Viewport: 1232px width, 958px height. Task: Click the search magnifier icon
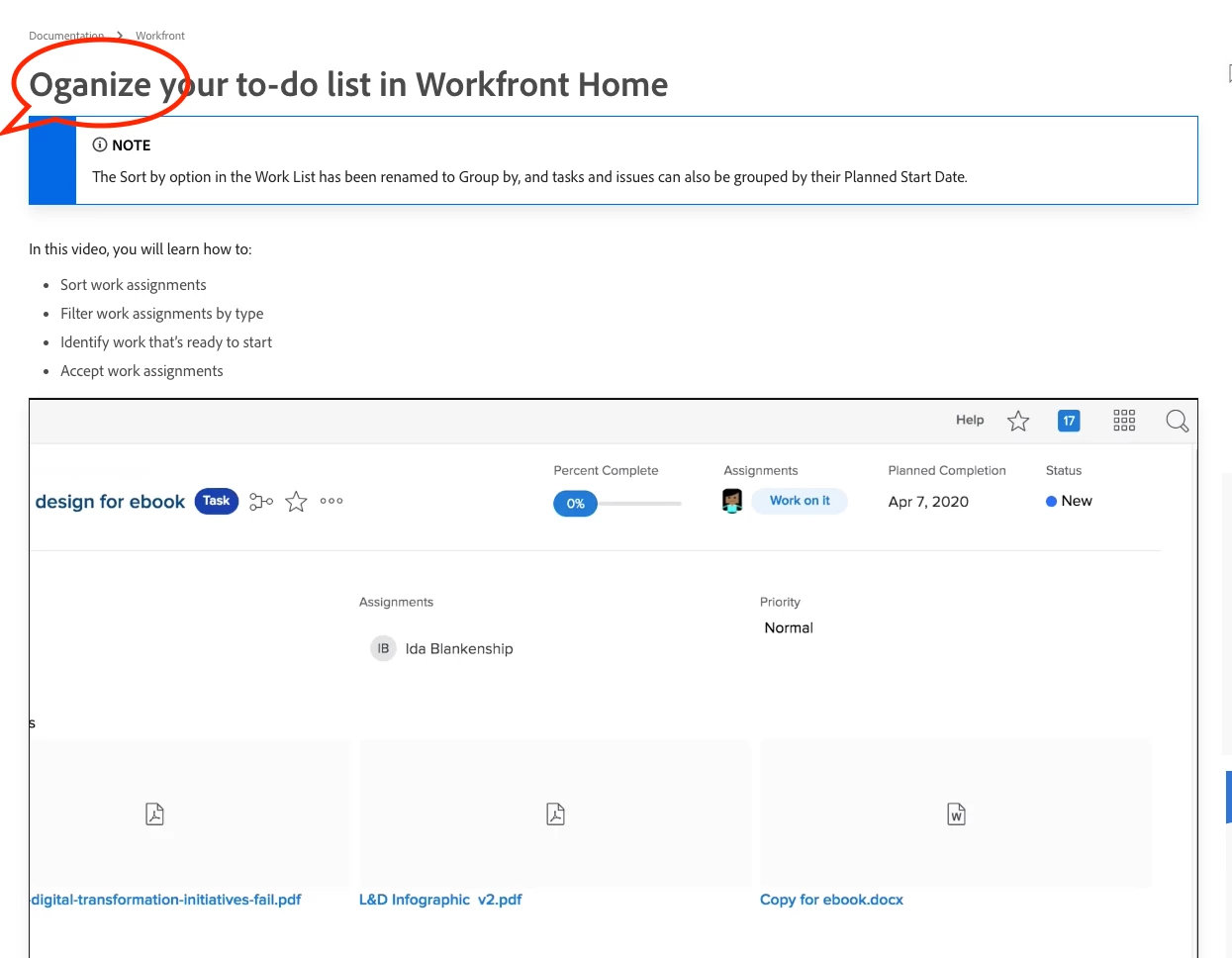point(1177,421)
